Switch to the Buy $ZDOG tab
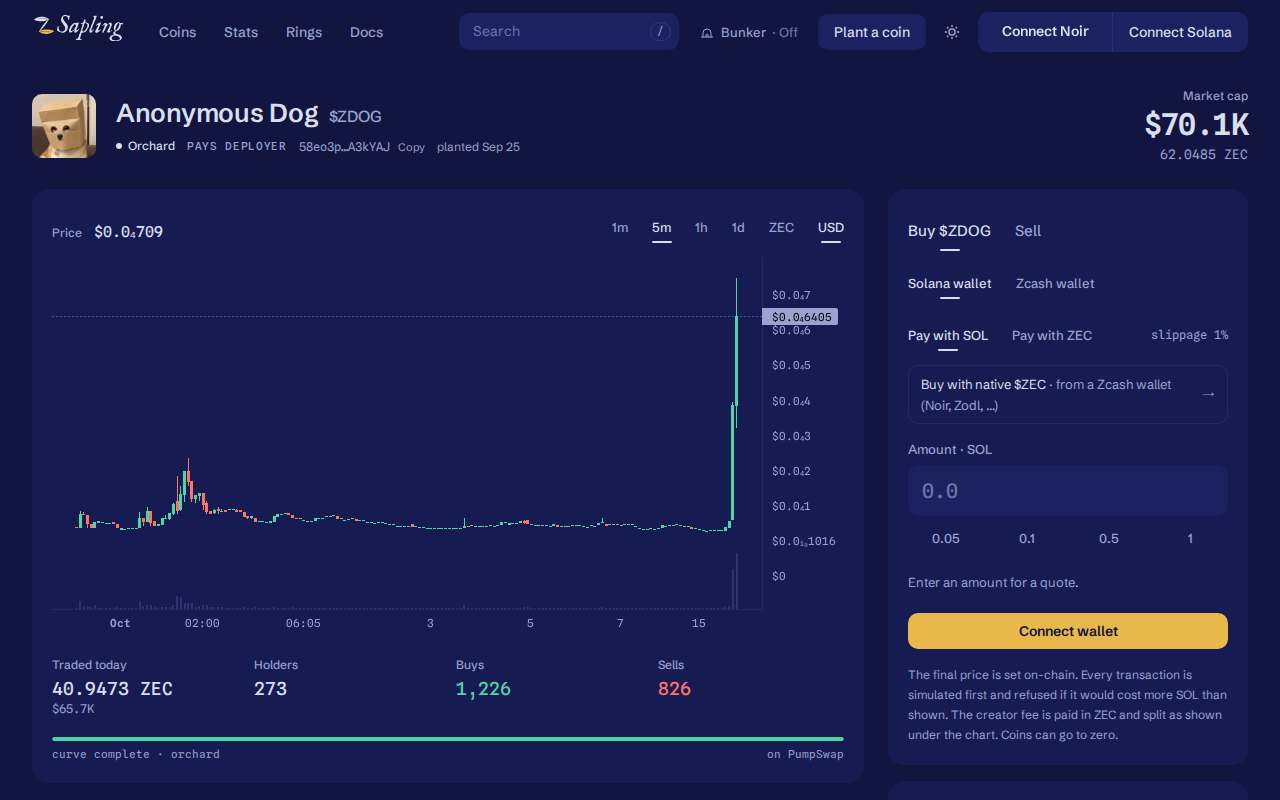 949,231
